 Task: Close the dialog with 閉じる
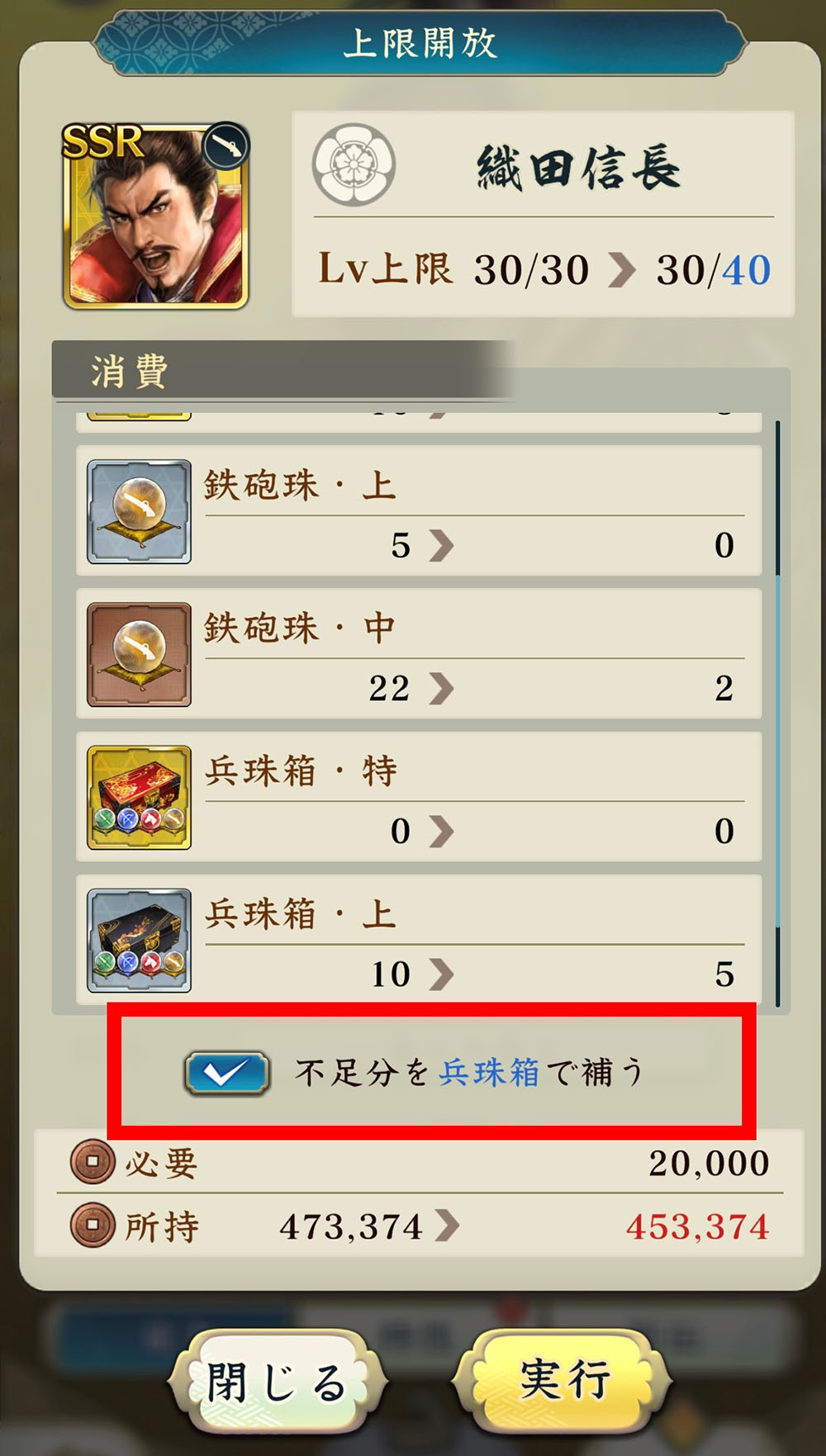[278, 1382]
